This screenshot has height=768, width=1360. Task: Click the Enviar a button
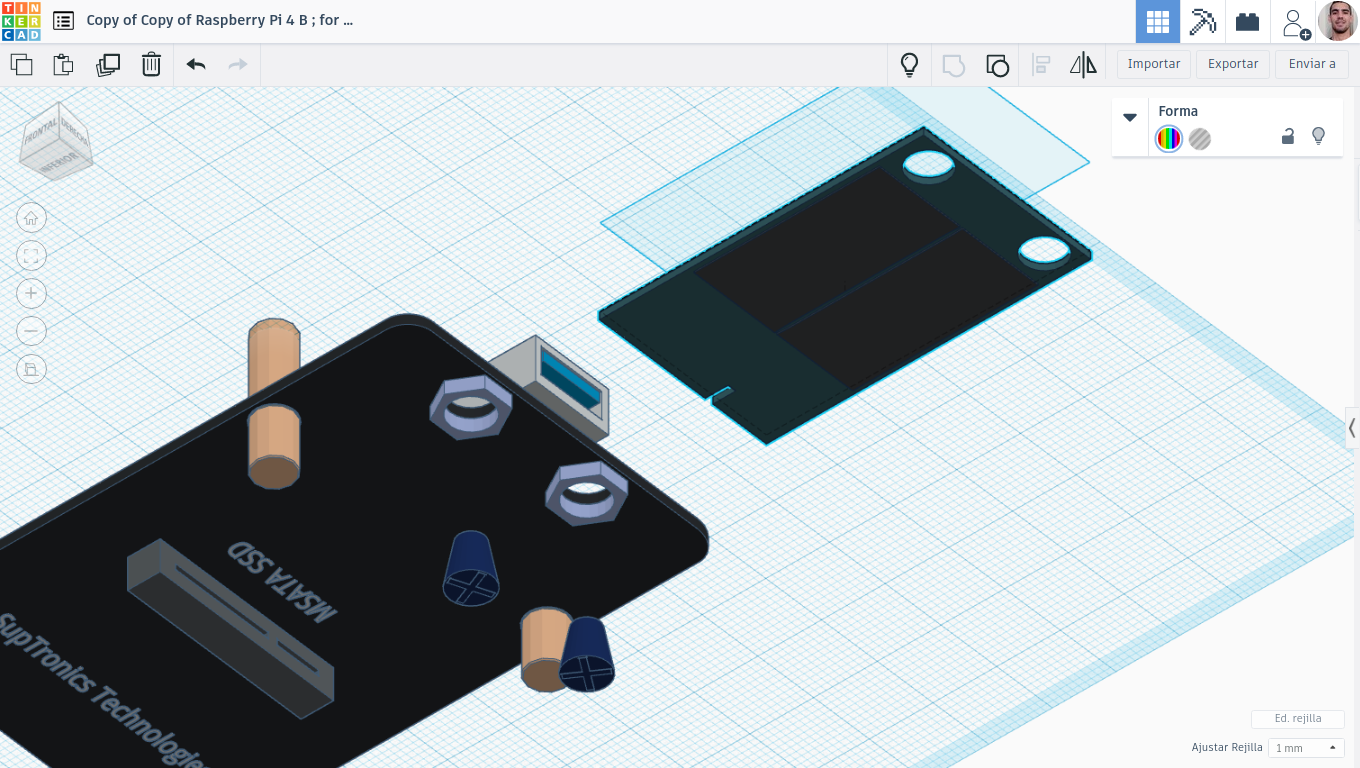[1312, 64]
